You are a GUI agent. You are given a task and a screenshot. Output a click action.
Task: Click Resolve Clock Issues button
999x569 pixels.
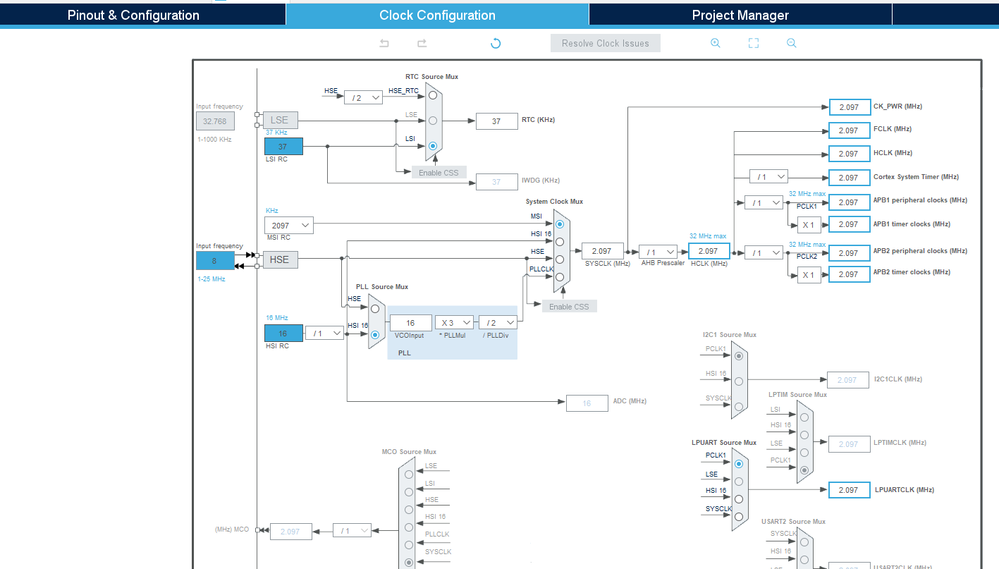pos(605,43)
